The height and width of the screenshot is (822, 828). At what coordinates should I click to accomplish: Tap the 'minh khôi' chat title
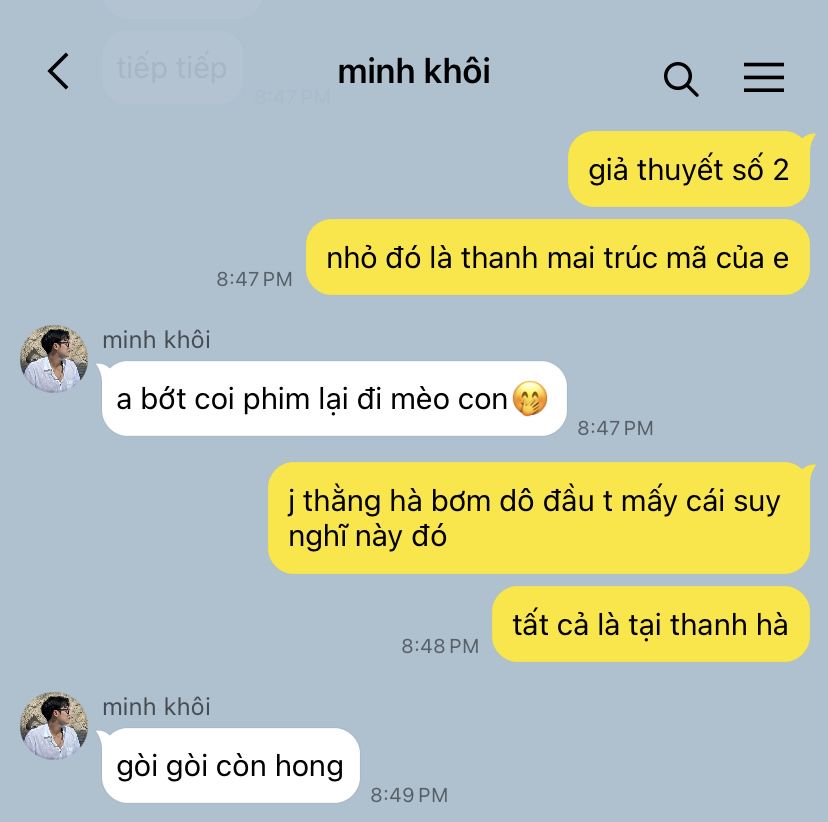414,71
